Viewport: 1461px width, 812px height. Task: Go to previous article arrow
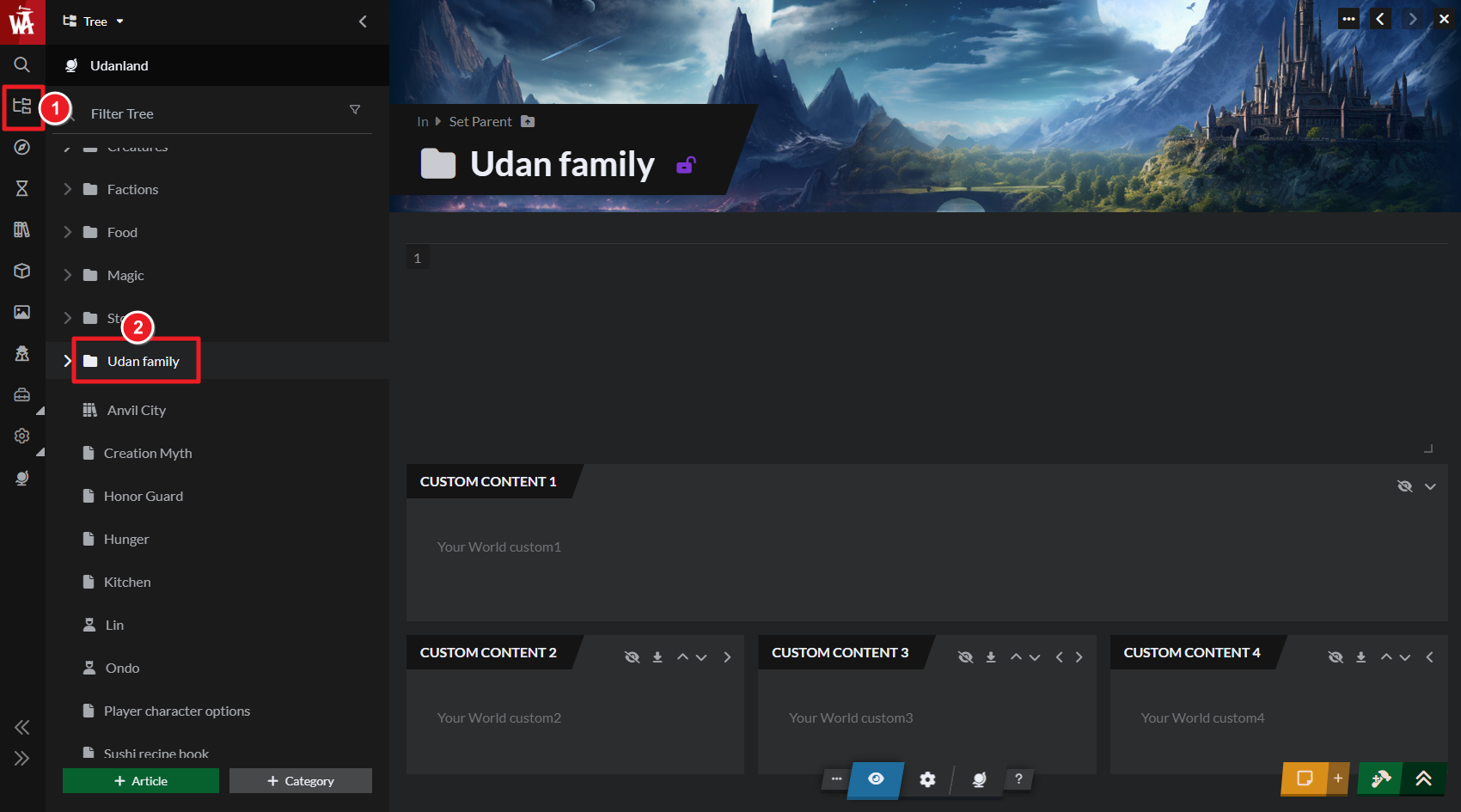point(1380,19)
